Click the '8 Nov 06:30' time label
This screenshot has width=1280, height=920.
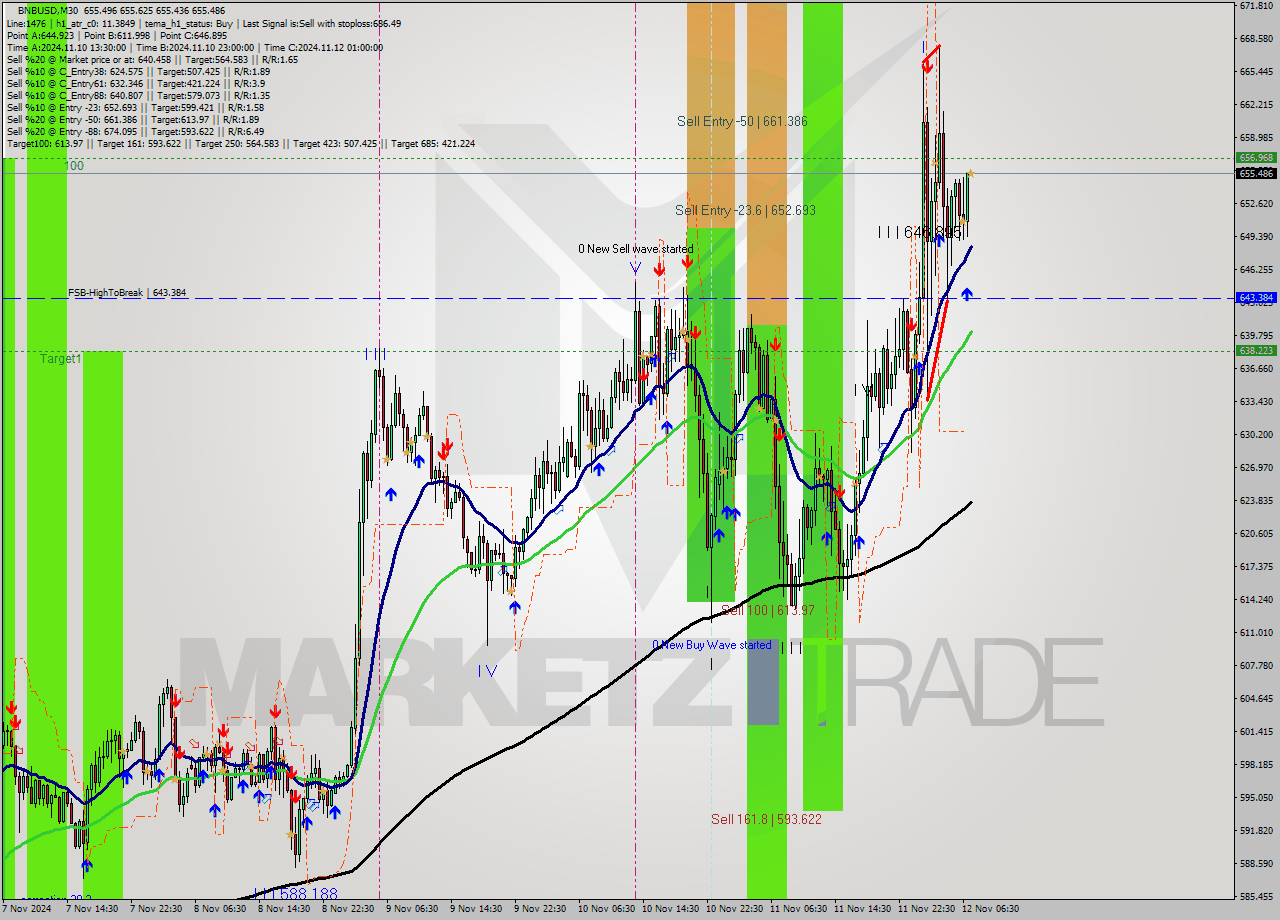coord(220,909)
